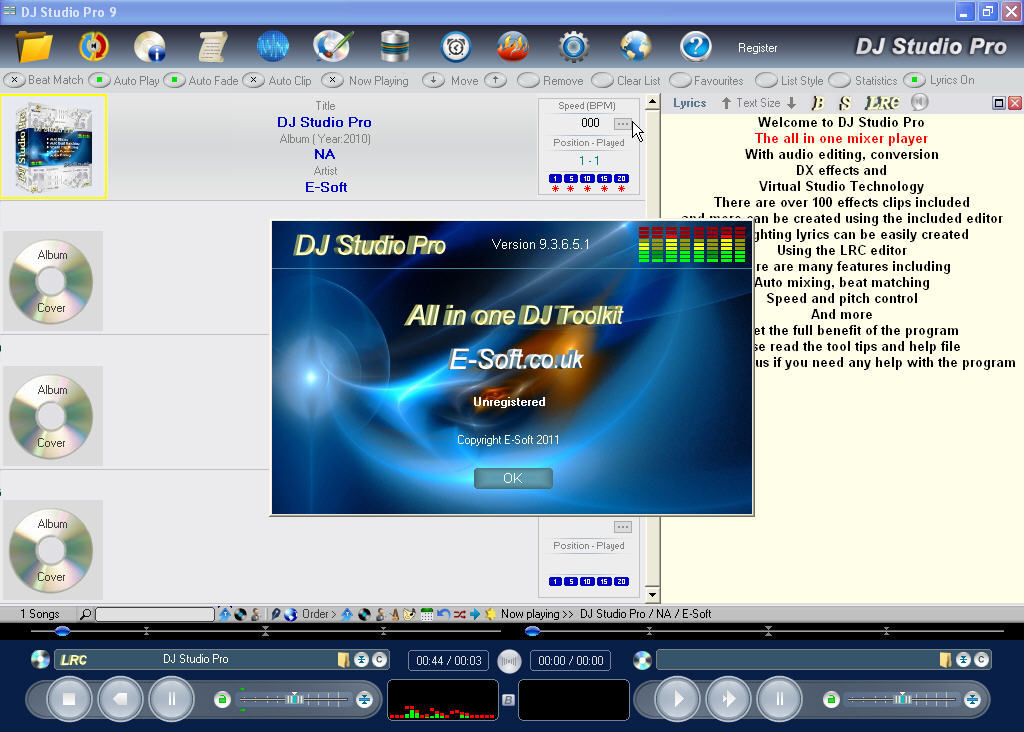Toggle the Auto Clip option
Viewport: 1024px width, 732px height.
[x=253, y=80]
